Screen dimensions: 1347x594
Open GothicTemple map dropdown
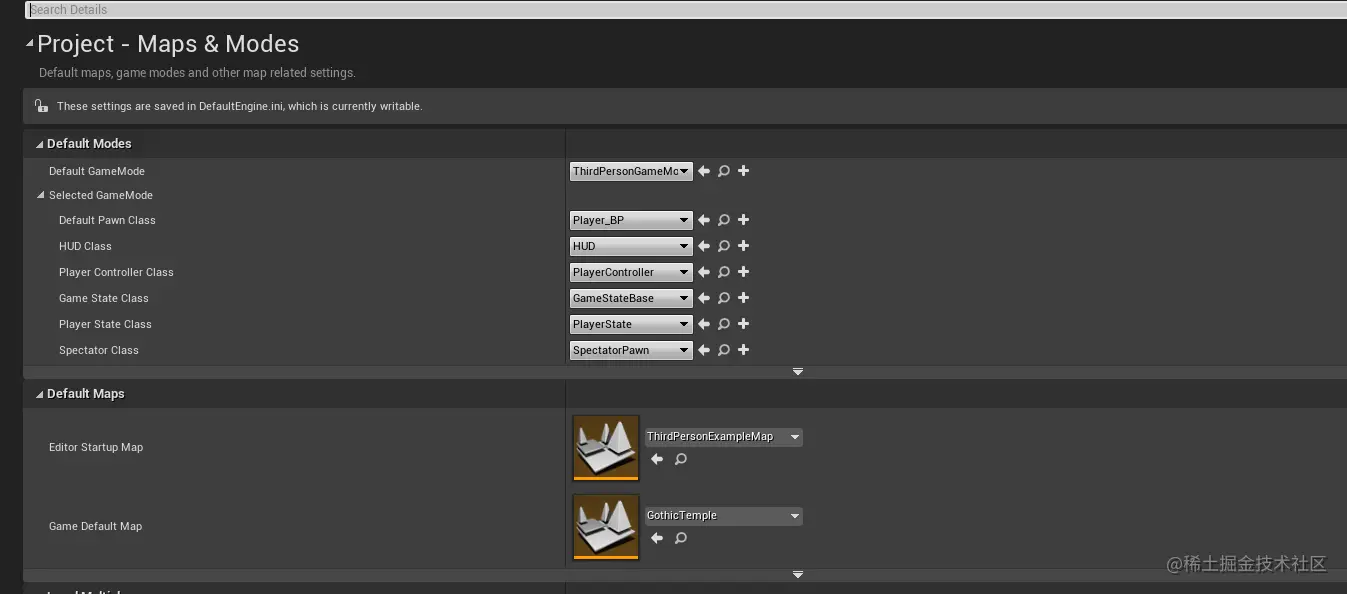724,516
